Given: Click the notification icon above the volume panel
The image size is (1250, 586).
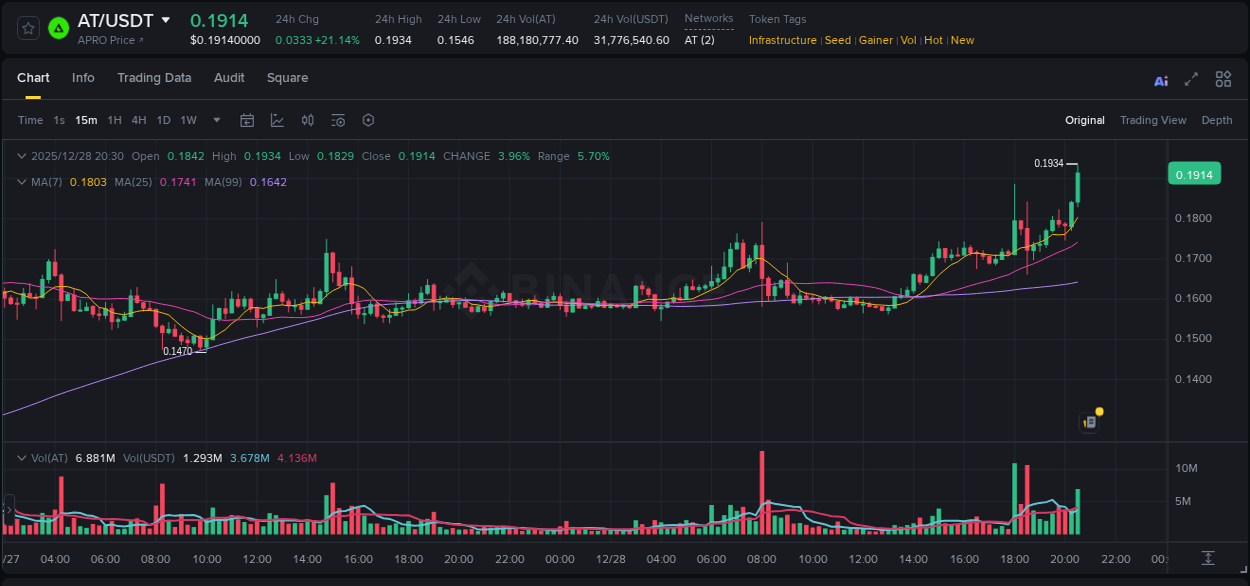Looking at the screenshot, I should pos(1090,420).
